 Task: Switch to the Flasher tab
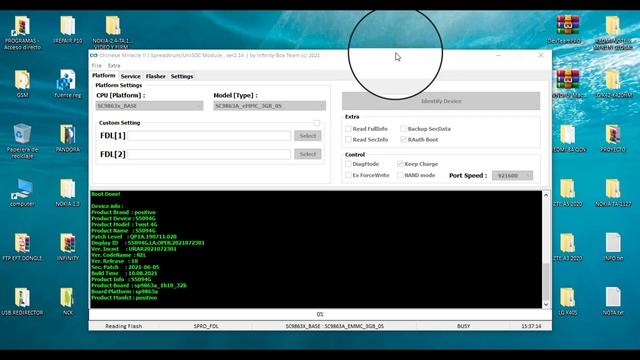click(x=156, y=76)
